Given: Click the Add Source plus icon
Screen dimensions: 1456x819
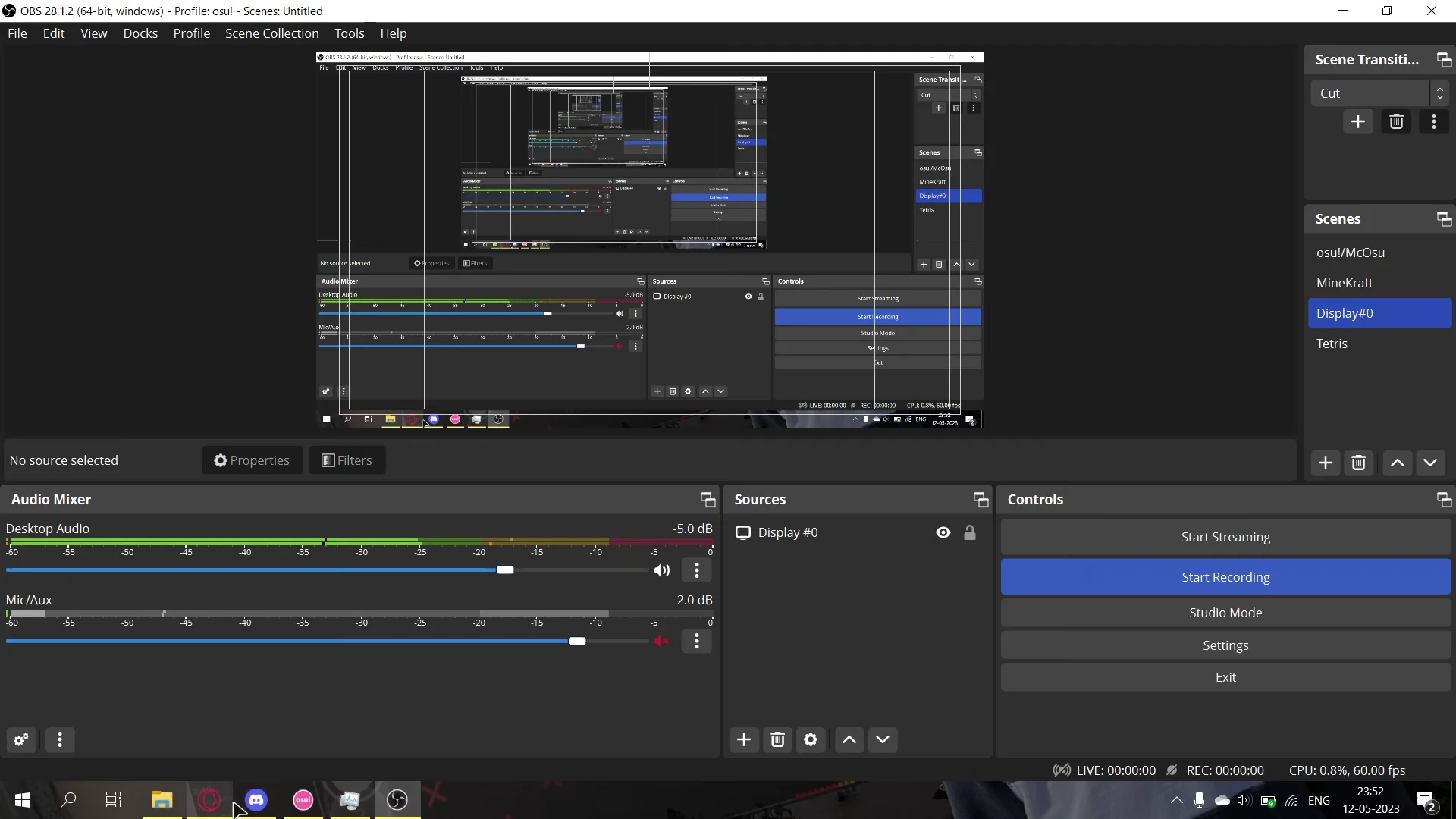Looking at the screenshot, I should coord(744,739).
